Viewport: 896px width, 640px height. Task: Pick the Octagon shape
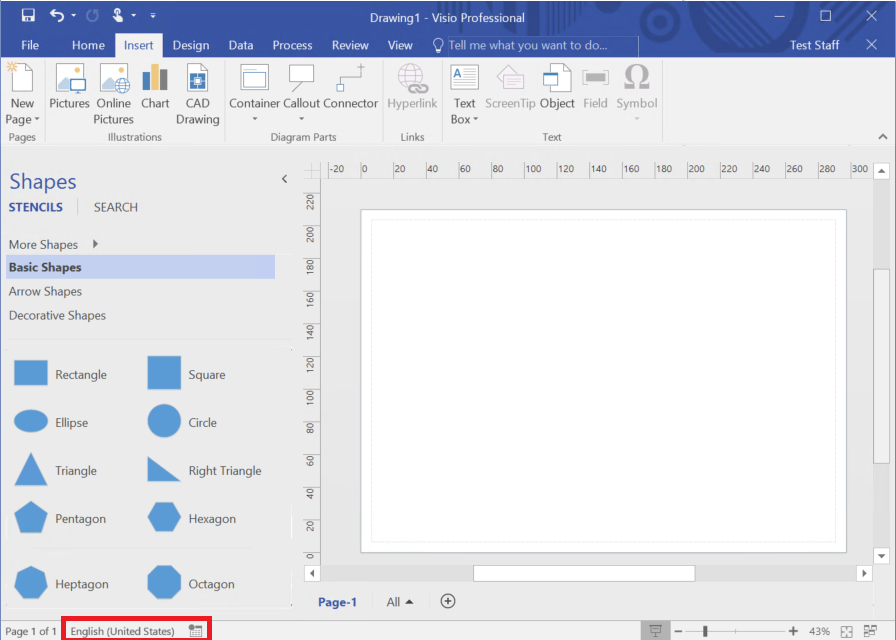[191, 583]
